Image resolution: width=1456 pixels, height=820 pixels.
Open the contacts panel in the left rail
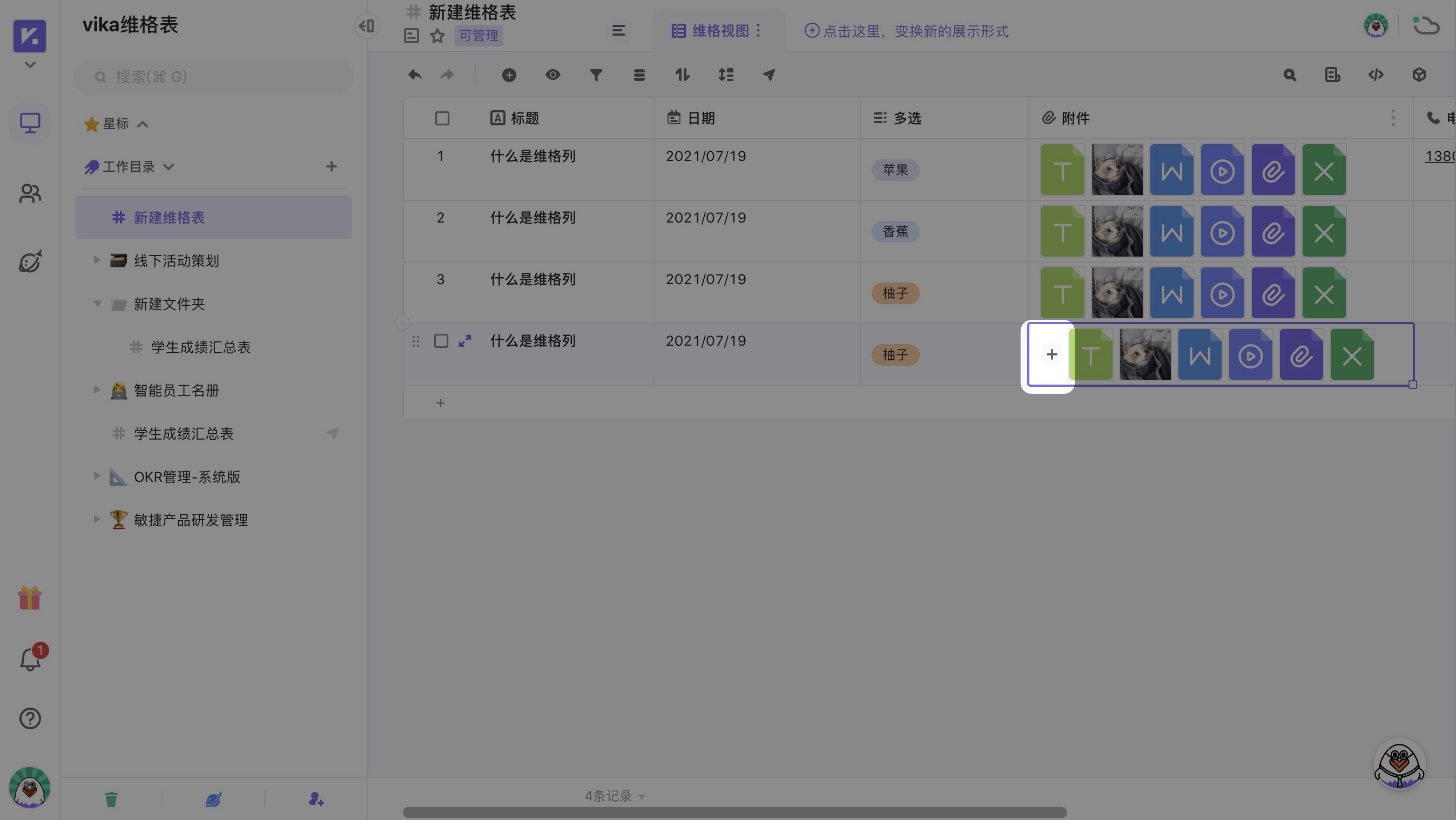[x=29, y=193]
